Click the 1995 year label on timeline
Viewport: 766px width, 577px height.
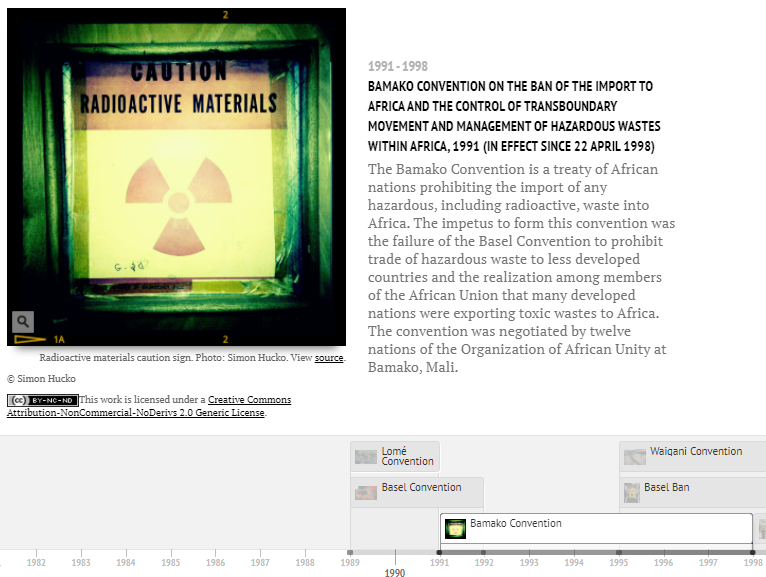click(618, 562)
